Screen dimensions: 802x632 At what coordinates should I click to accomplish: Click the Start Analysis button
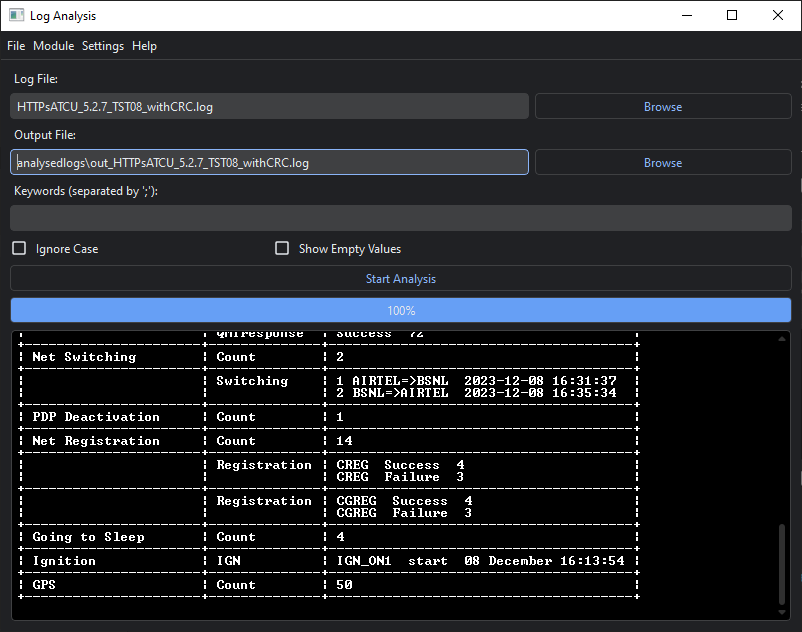coord(401,279)
